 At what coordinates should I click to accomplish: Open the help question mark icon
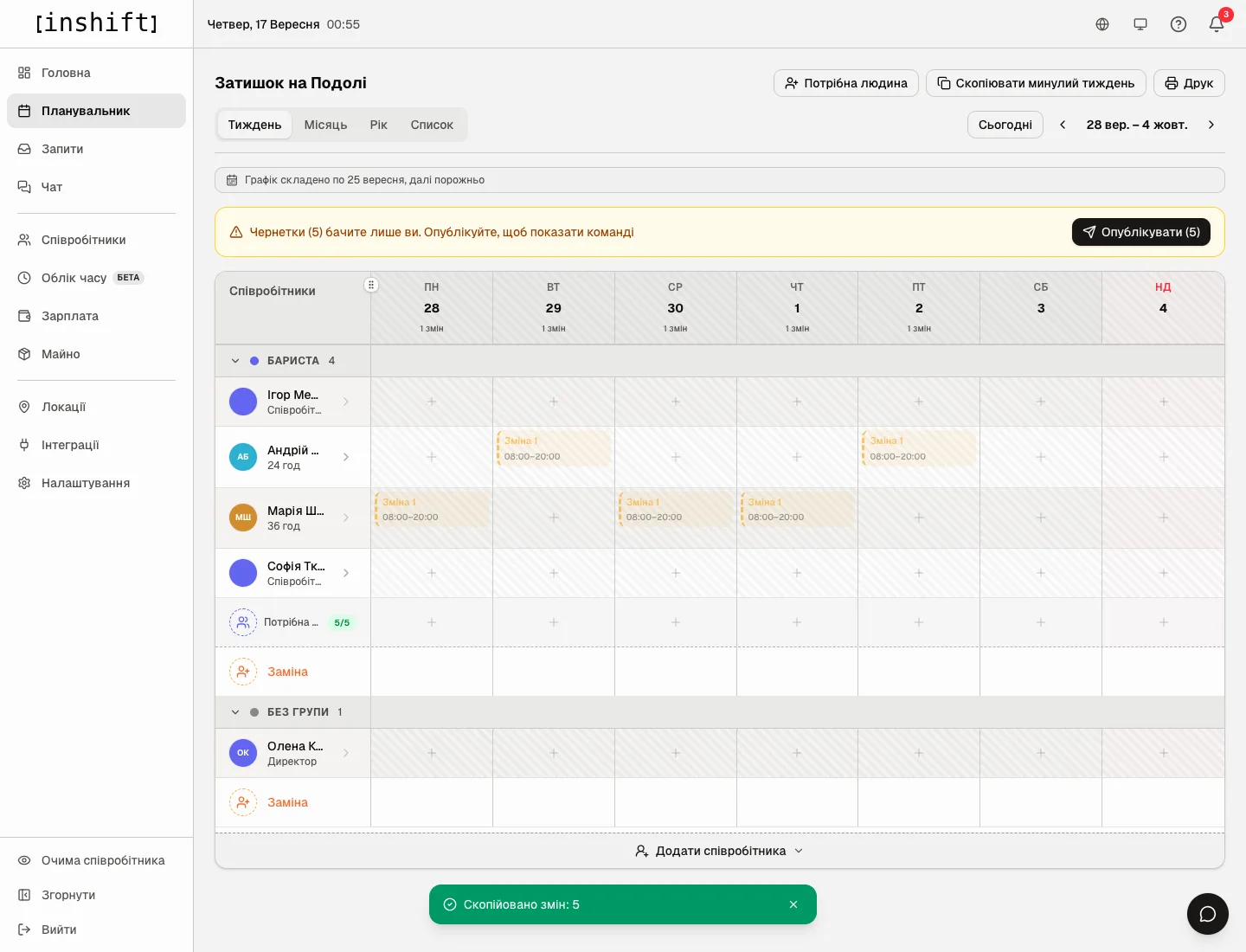coord(1179,24)
